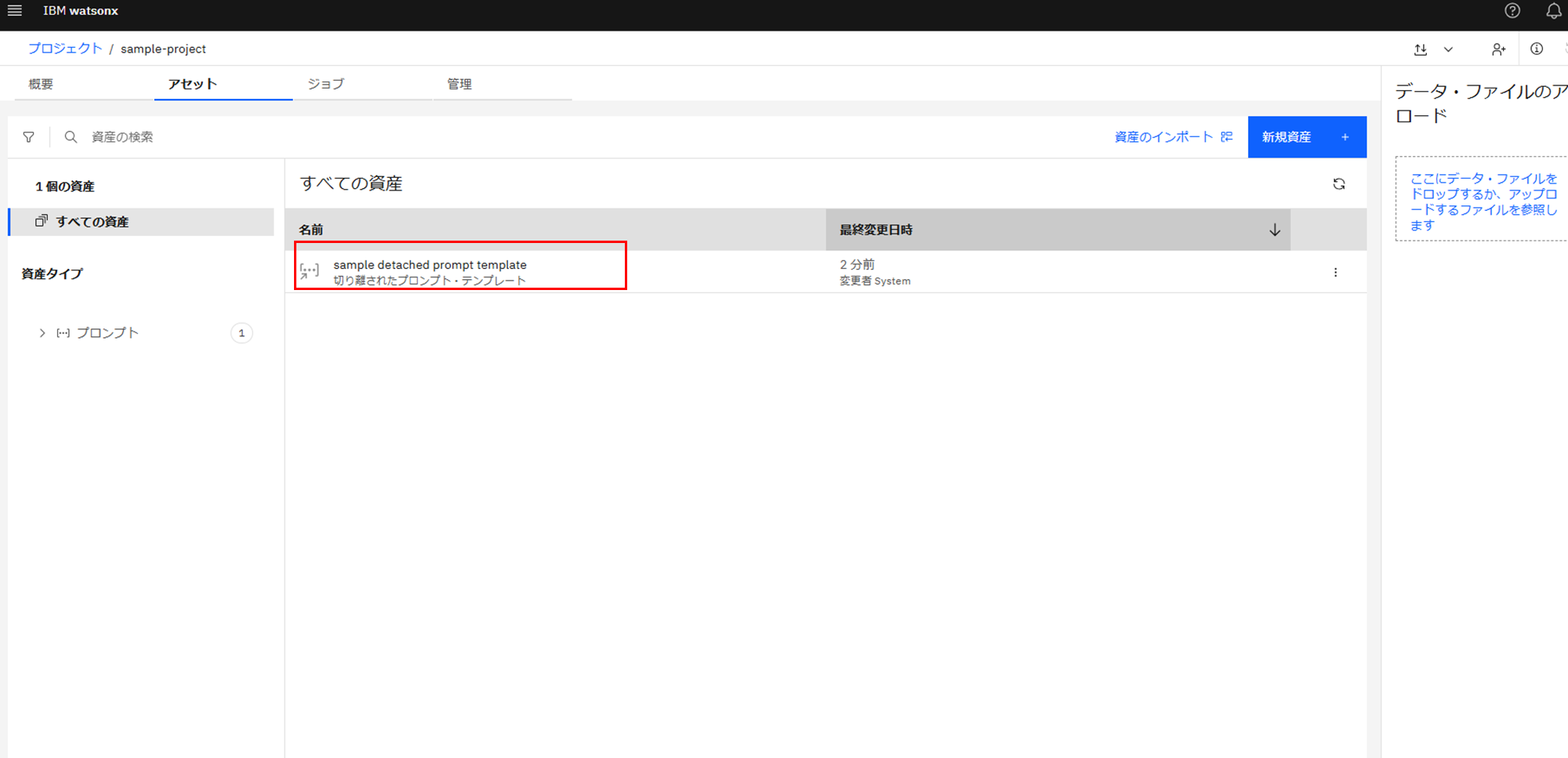Click the search magnifier icon
The height and width of the screenshot is (758, 1568).
tap(71, 137)
